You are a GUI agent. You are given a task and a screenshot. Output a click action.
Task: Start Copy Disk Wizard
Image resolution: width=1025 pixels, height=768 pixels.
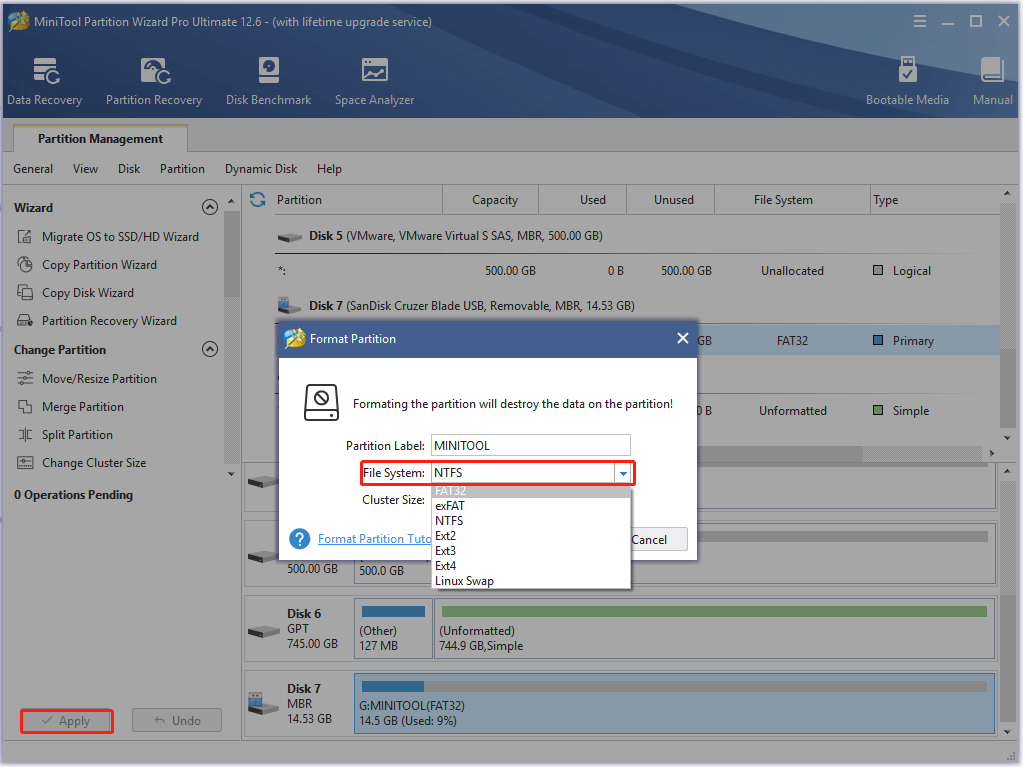coord(88,293)
